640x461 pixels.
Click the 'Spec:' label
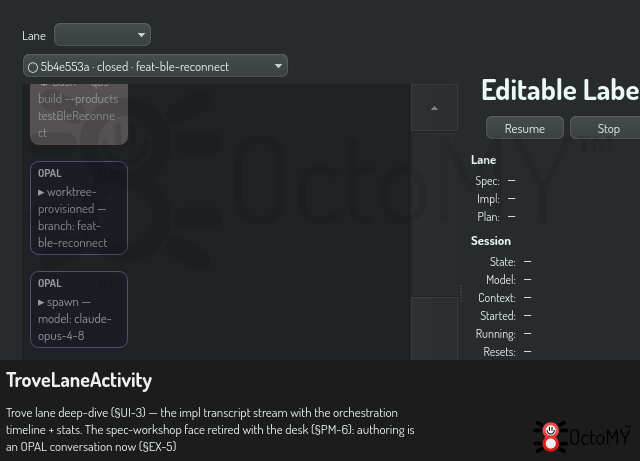pyautogui.click(x=487, y=181)
